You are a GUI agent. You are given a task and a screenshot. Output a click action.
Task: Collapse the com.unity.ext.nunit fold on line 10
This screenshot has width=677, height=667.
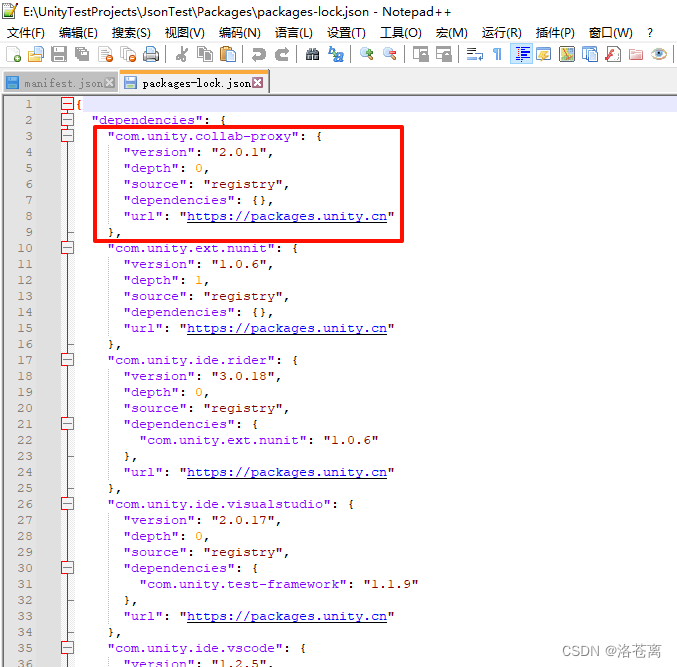tap(67, 248)
